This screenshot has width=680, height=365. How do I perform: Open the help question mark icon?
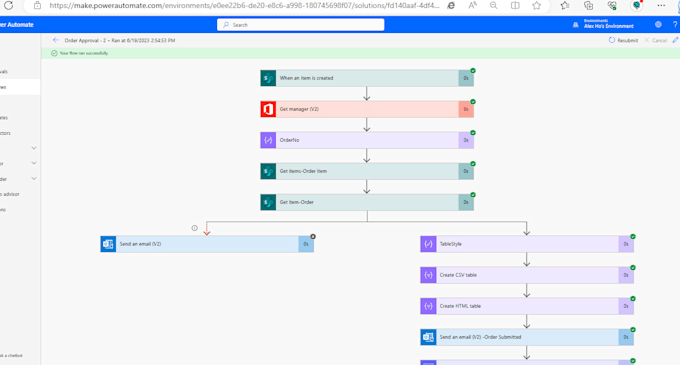click(x=675, y=25)
